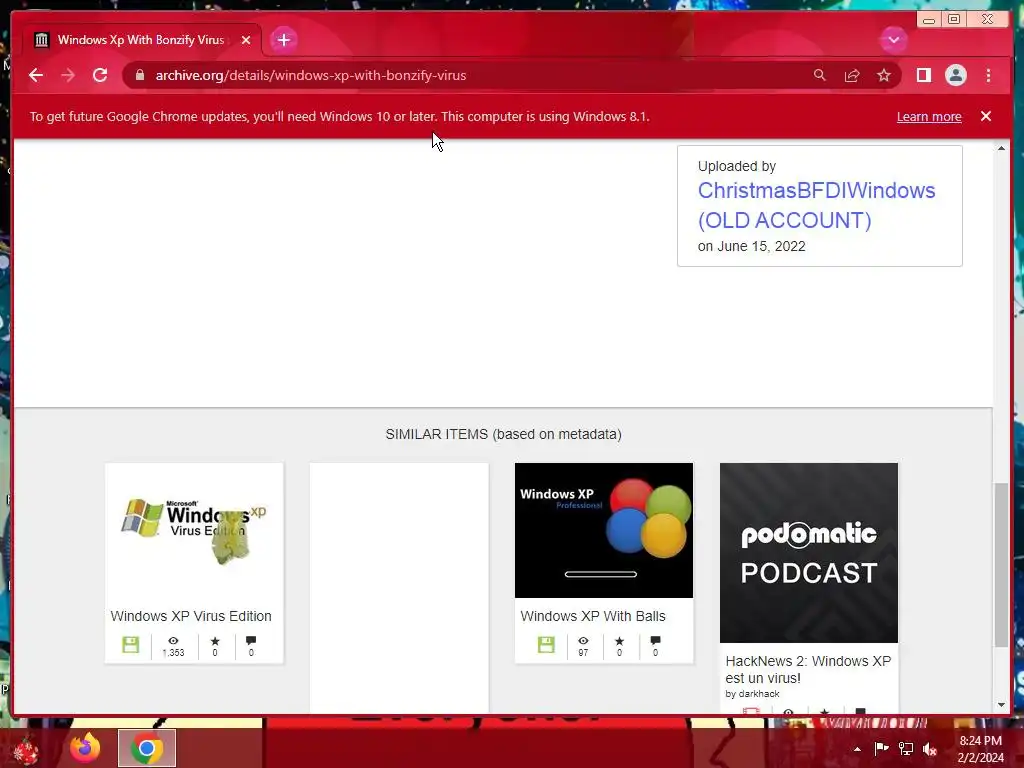Click software icon under Windows XP Virus Edition
1024x768 pixels.
pyautogui.click(x=131, y=645)
